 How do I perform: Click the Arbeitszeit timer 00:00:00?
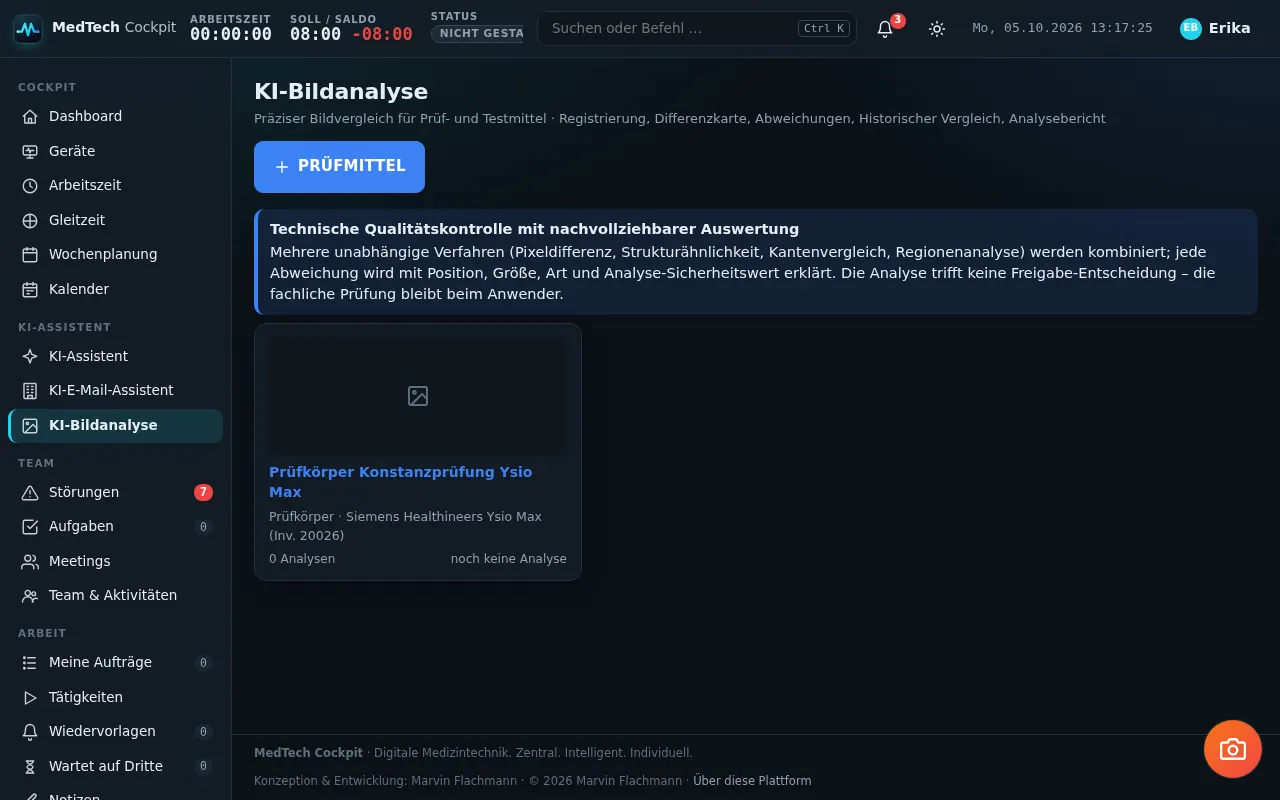click(x=231, y=34)
